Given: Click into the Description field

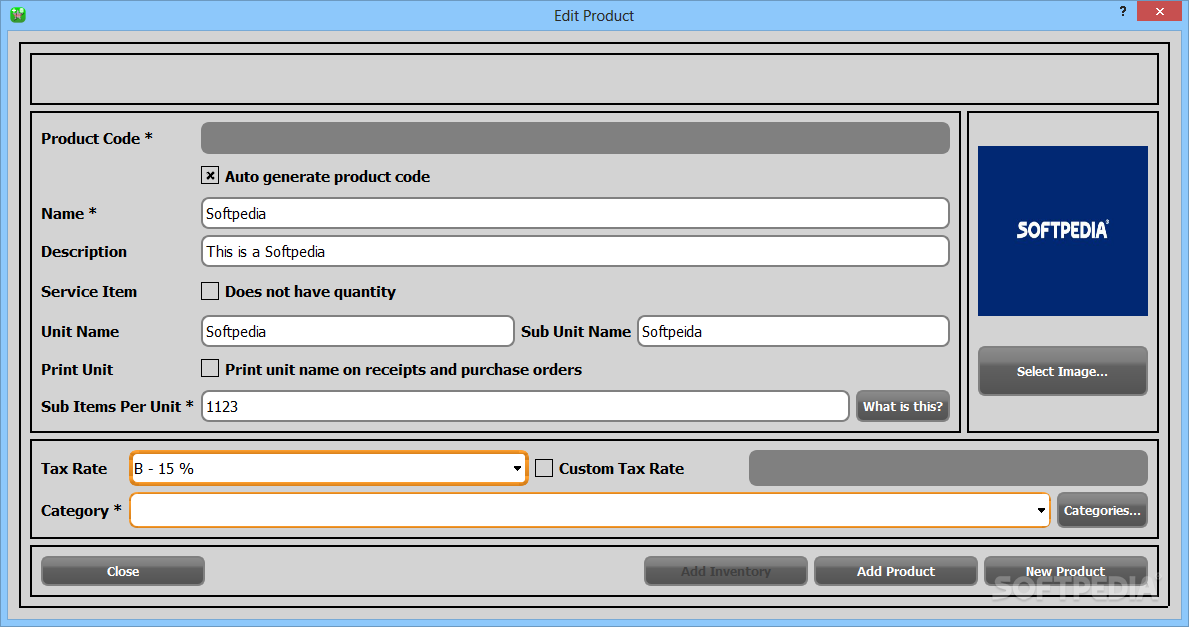Looking at the screenshot, I should point(575,251).
